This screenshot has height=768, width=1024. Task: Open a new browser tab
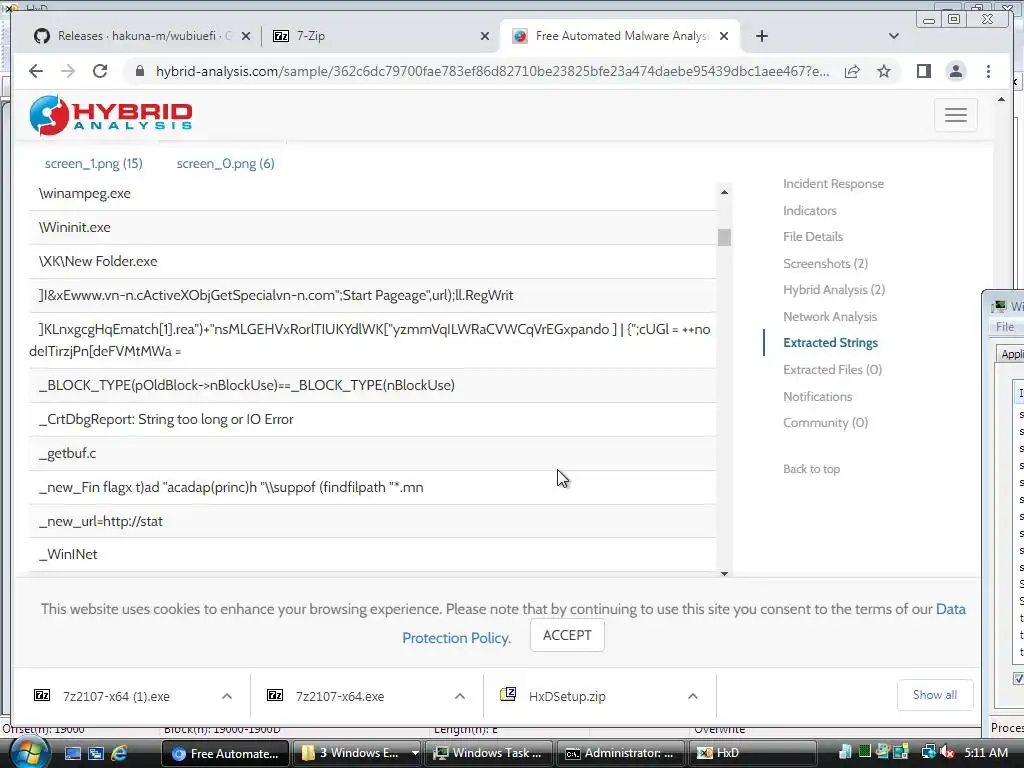761,36
